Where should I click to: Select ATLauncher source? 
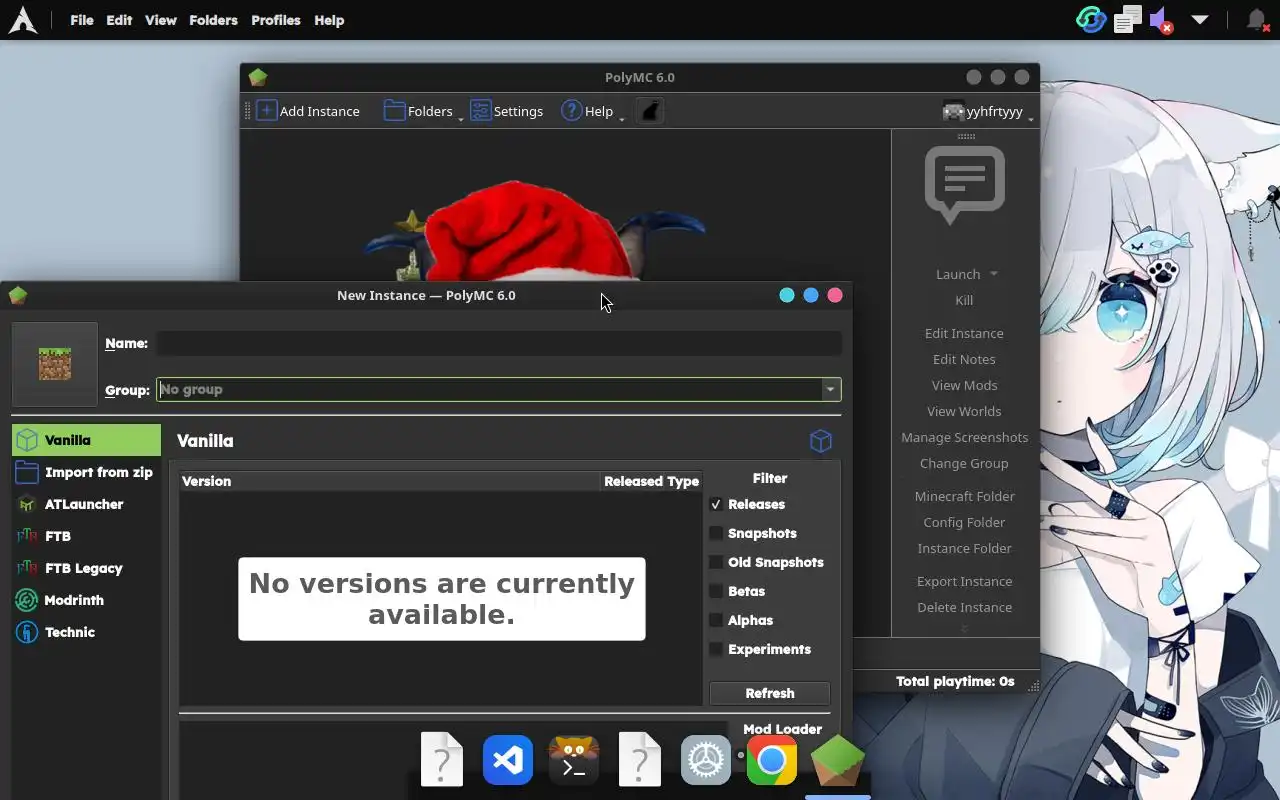coord(86,504)
